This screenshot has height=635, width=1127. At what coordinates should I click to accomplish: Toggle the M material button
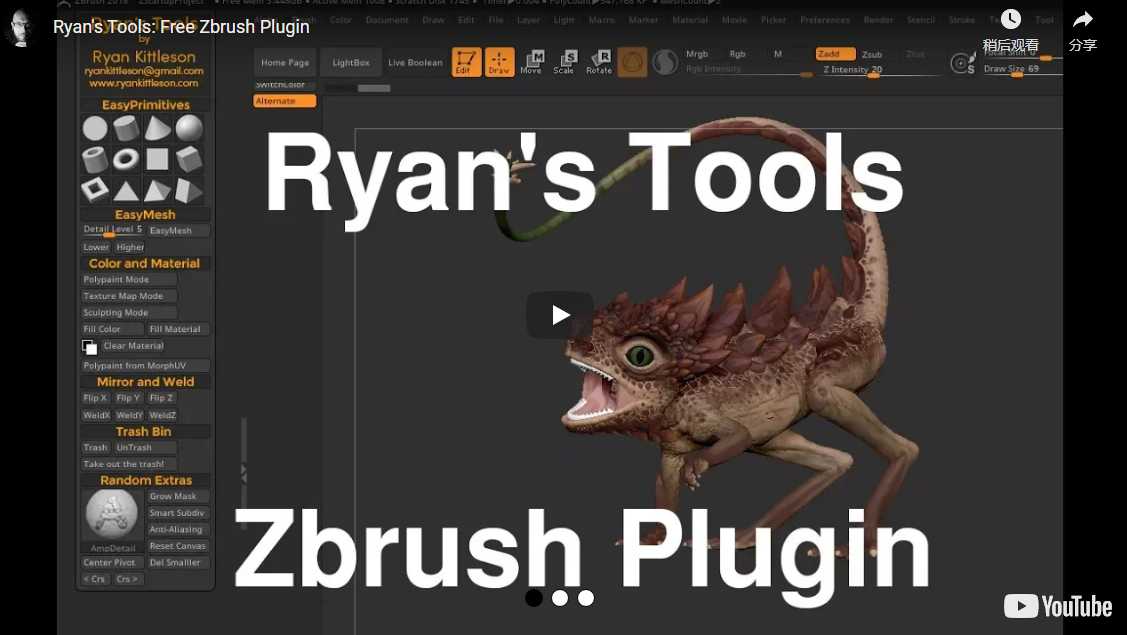click(x=778, y=54)
